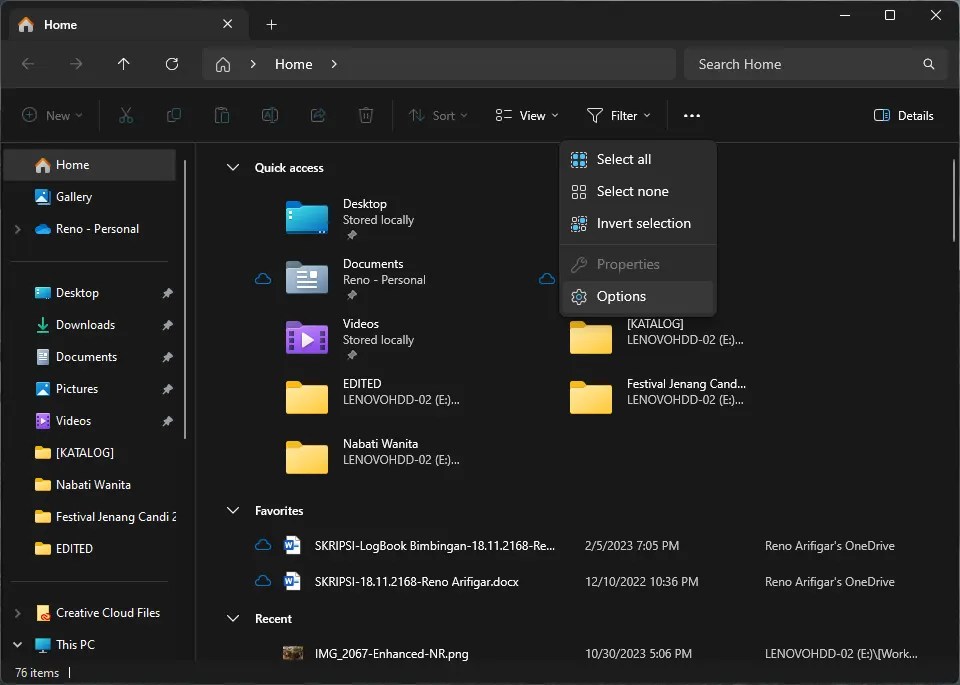Click the Rename icon on the toolbar

[270, 115]
